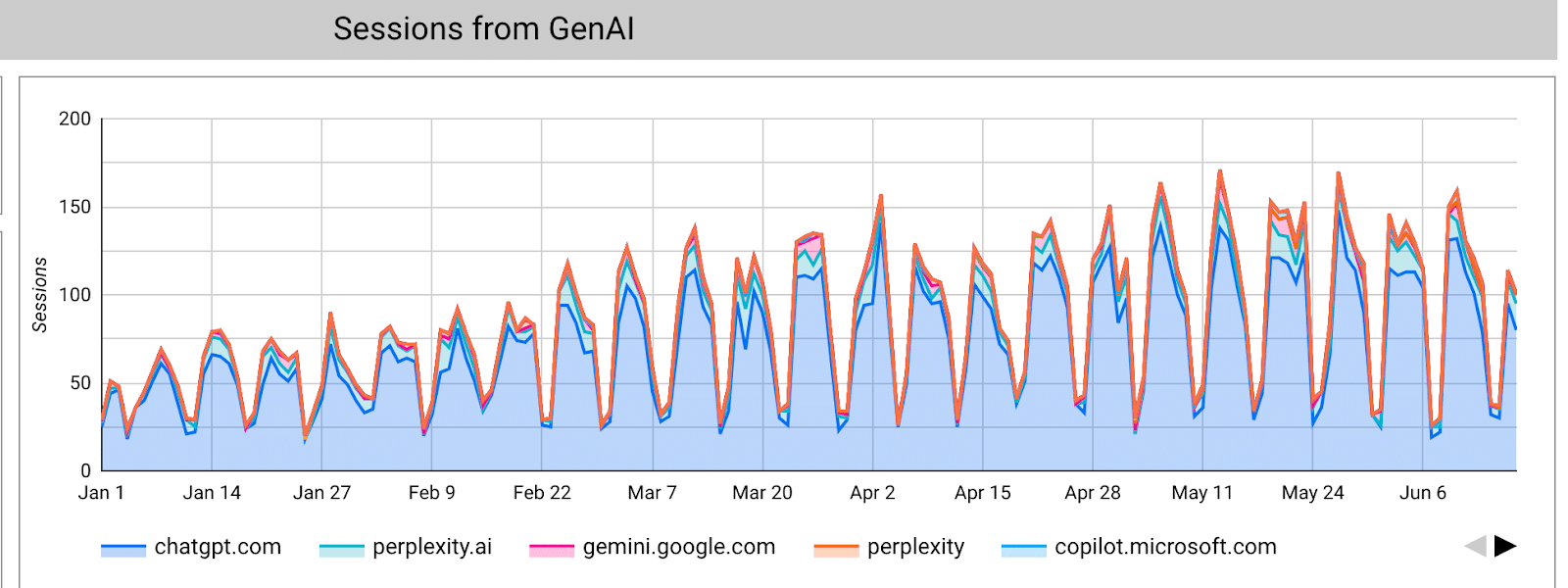Screen dimensions: 1568x588
Task: Click the May 11 date label
Action: [x=1202, y=493]
